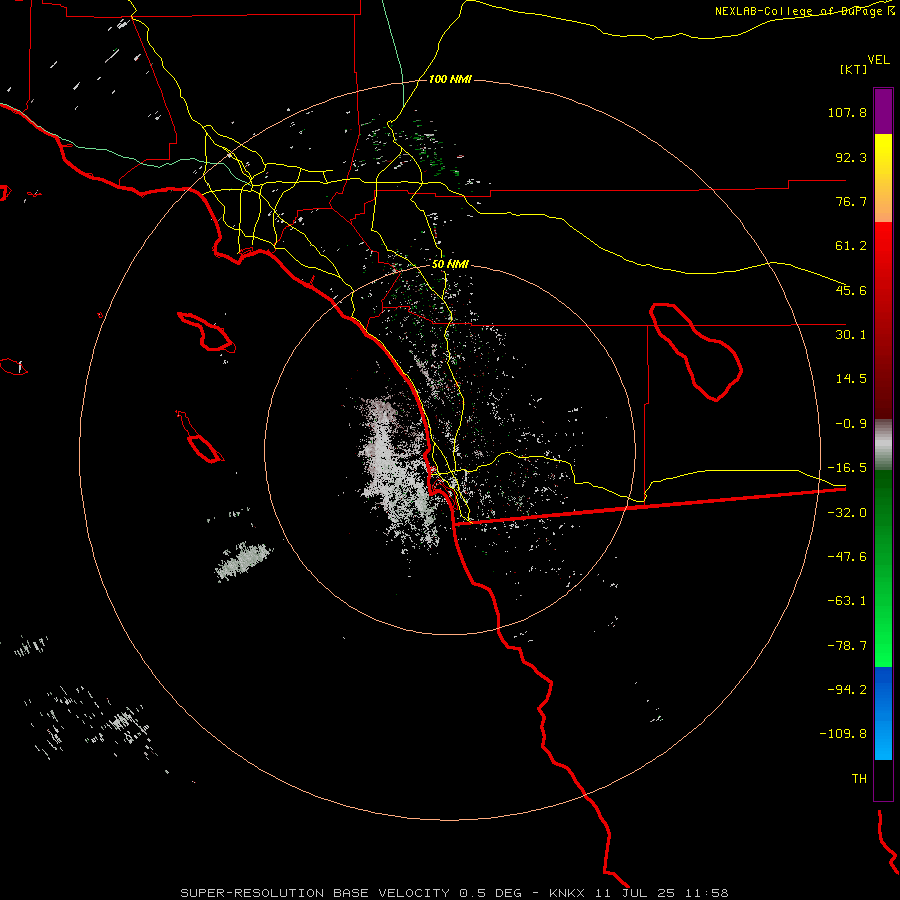The width and height of the screenshot is (900, 900).
Task: Select the 45.6 legend value
Action: pyautogui.click(x=851, y=290)
